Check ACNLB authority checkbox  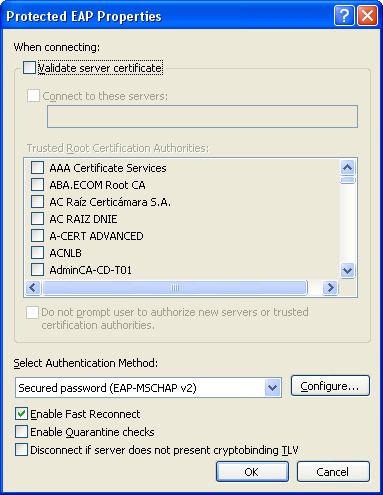point(37,252)
